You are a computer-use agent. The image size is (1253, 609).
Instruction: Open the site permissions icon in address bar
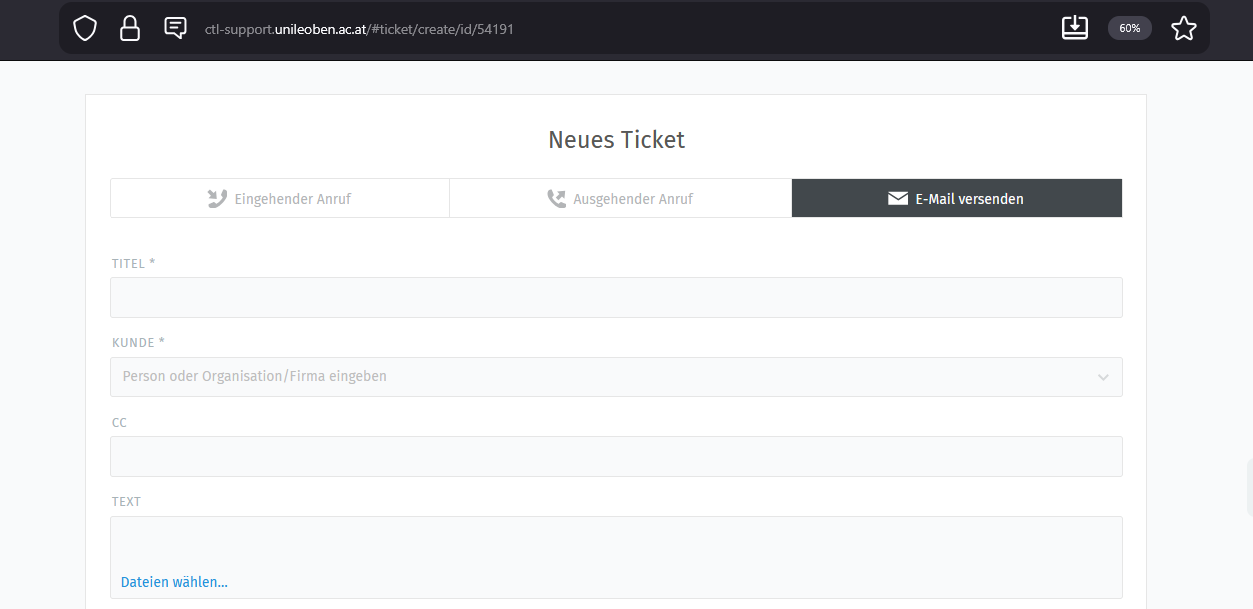point(175,28)
